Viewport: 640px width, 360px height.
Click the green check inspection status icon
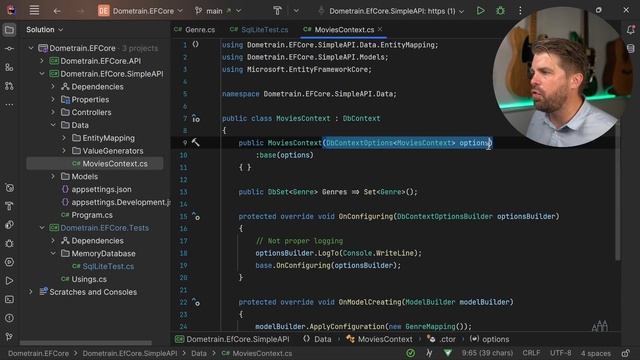(411, 353)
